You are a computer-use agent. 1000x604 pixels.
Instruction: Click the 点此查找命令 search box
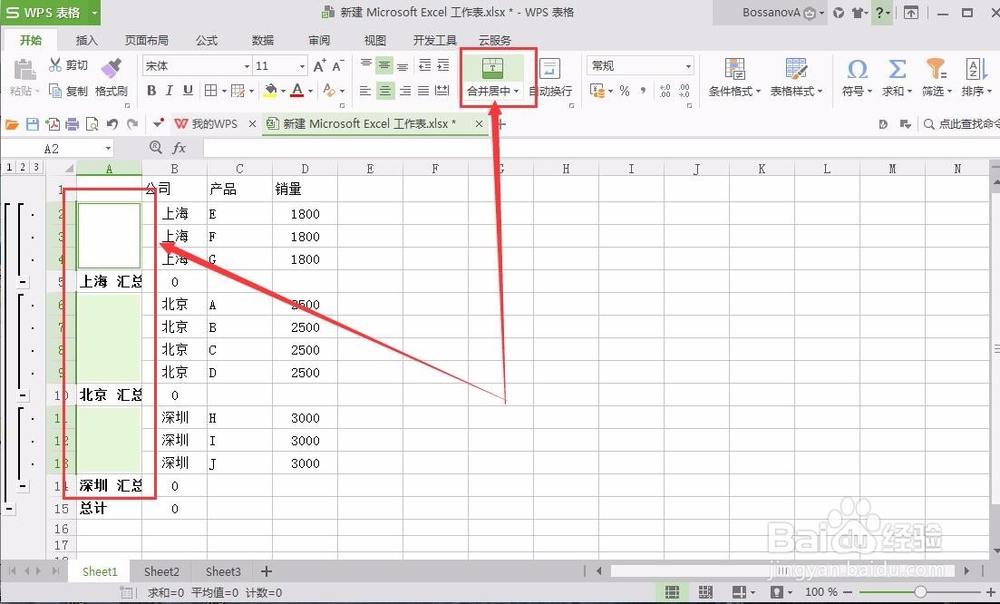click(x=962, y=124)
